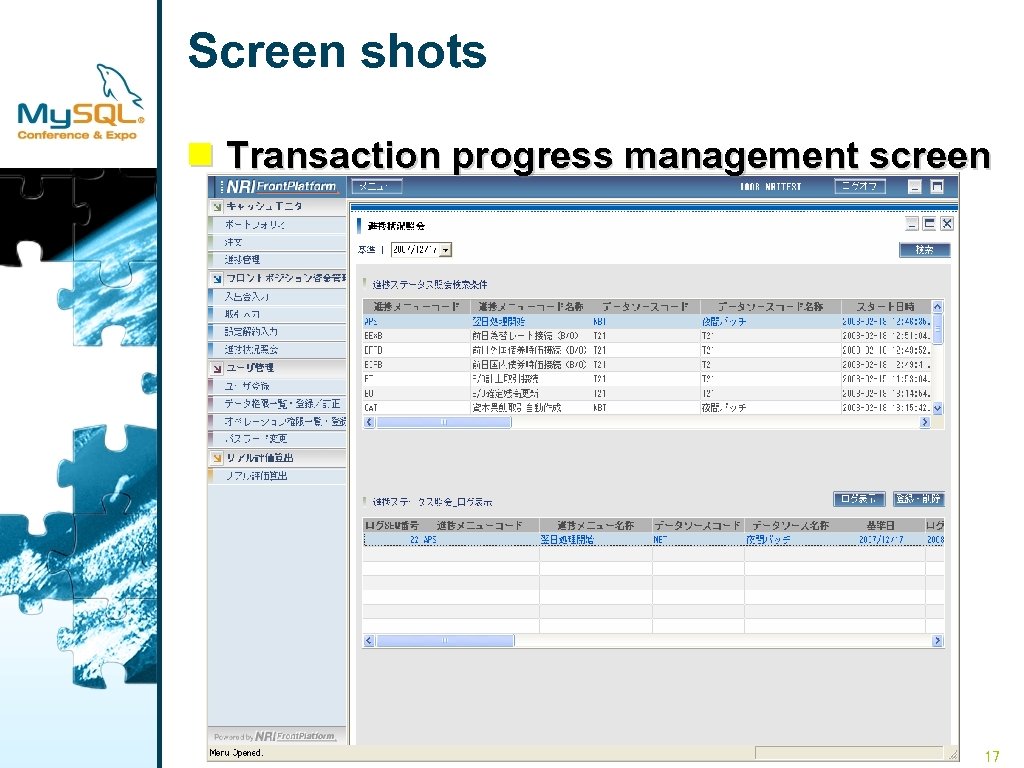The height and width of the screenshot is (768, 1024).
Task: Click the right arrow of the horizontal scrollbar
Action: (x=925, y=423)
